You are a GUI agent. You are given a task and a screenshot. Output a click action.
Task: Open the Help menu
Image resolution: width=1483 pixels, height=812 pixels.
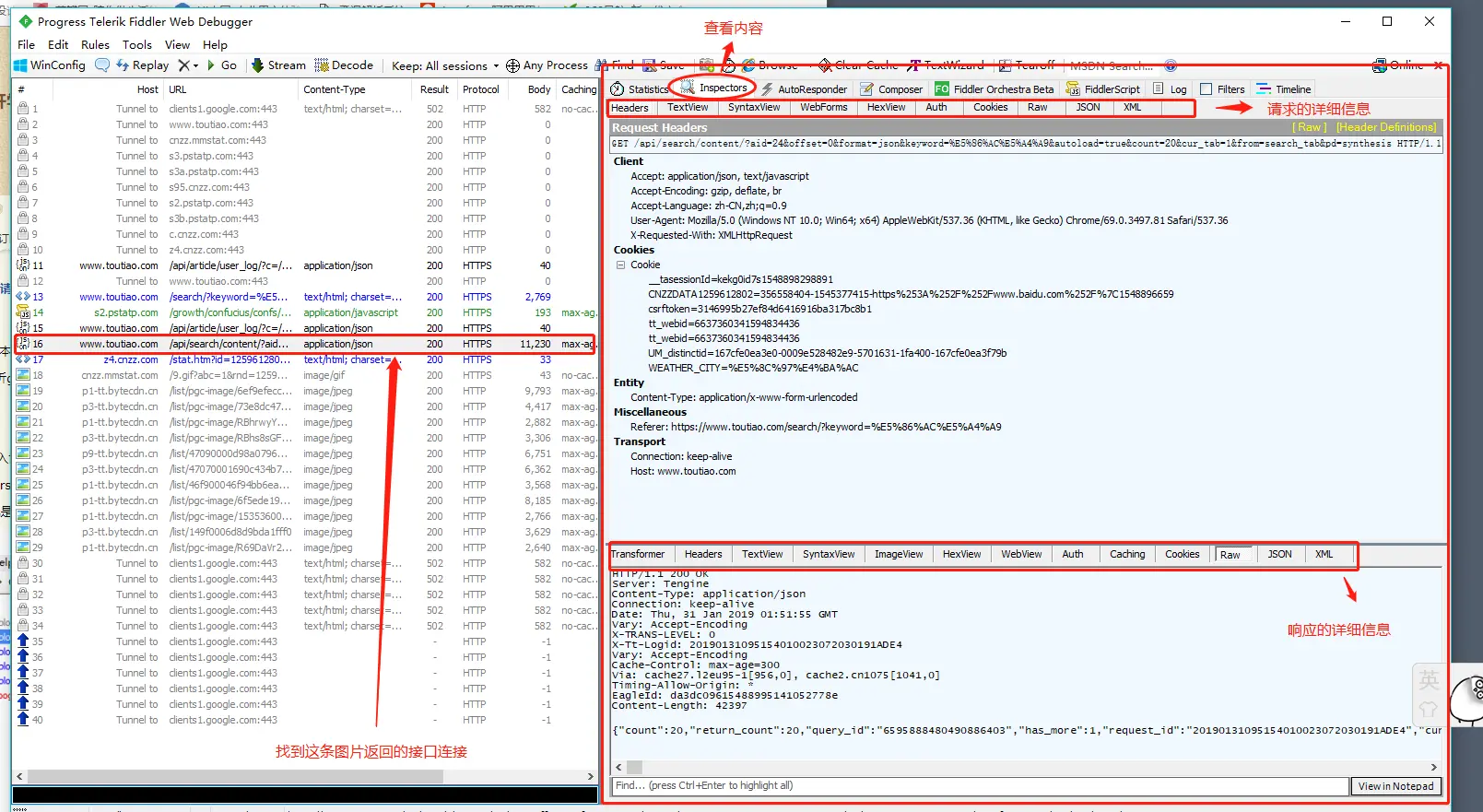click(x=215, y=44)
